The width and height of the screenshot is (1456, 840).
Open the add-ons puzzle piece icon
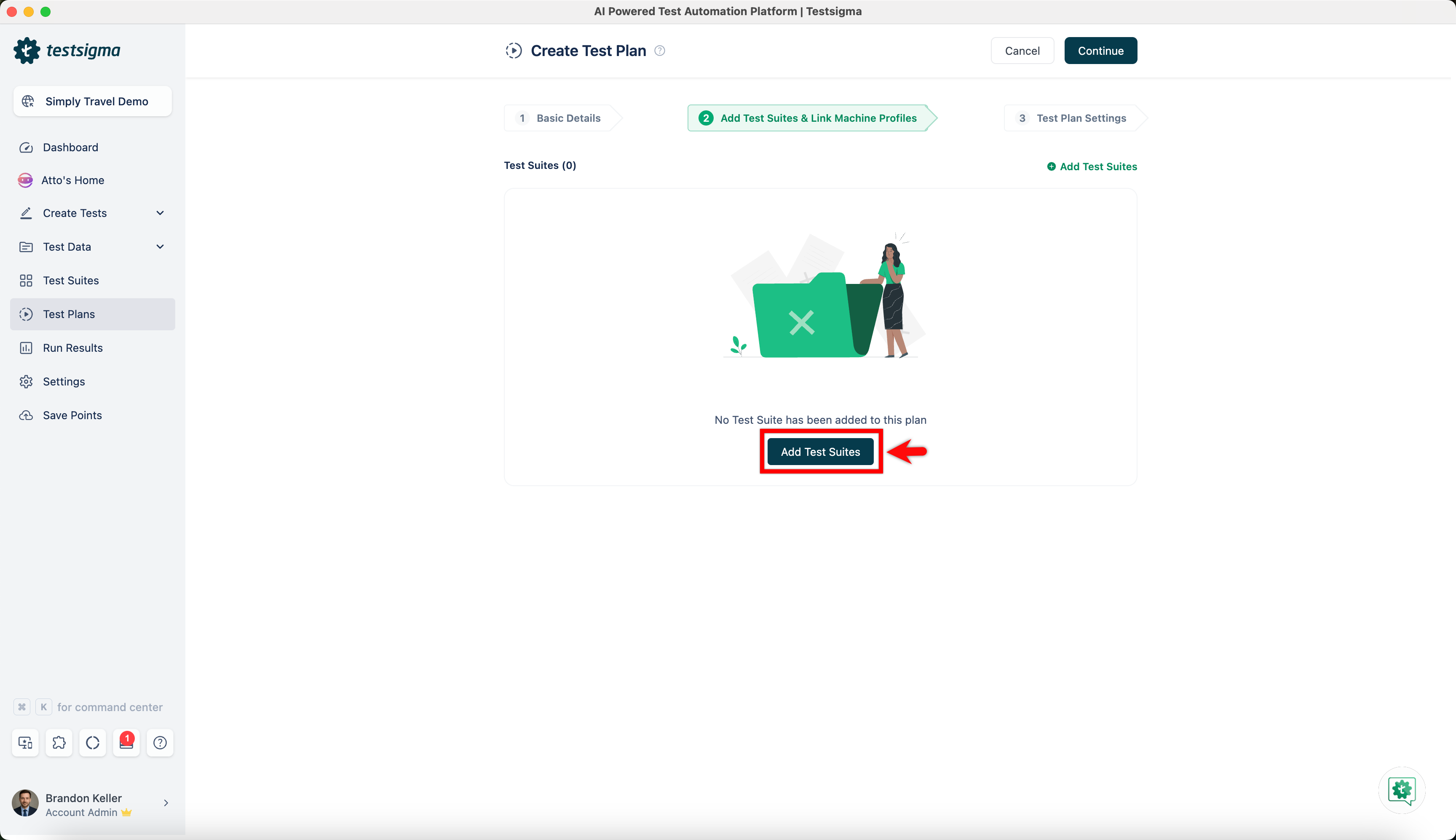tap(59, 743)
